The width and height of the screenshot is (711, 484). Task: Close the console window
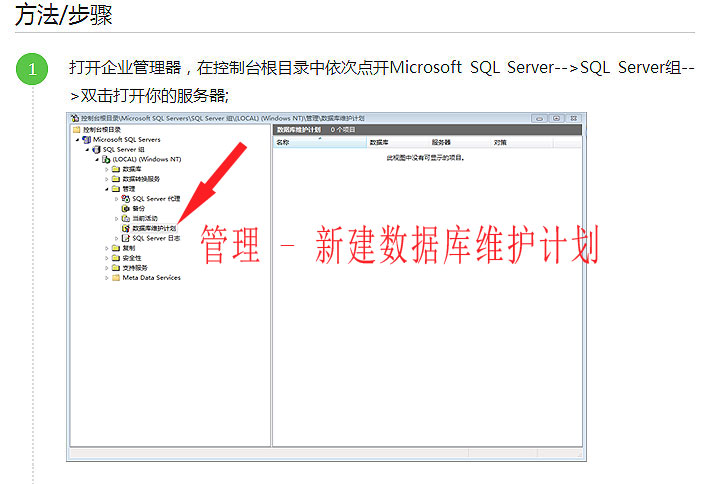[x=574, y=118]
